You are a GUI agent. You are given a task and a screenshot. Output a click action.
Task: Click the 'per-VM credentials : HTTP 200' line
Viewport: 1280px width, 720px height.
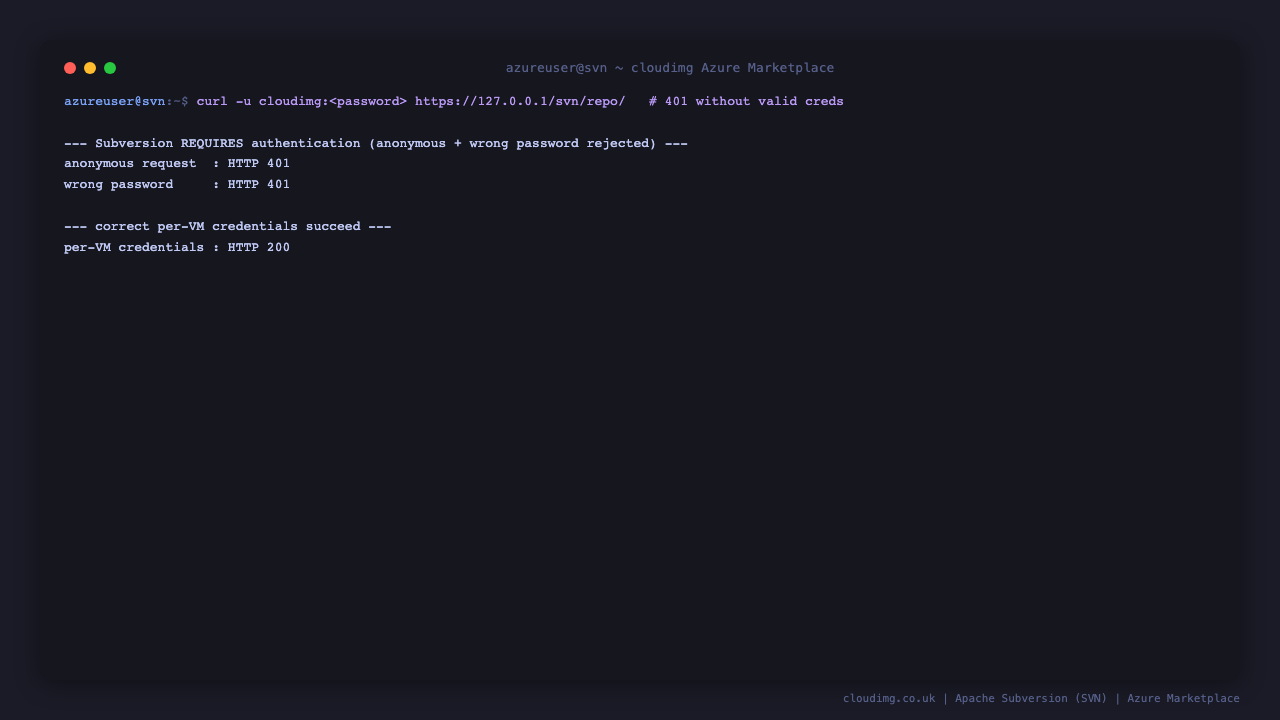click(x=177, y=247)
